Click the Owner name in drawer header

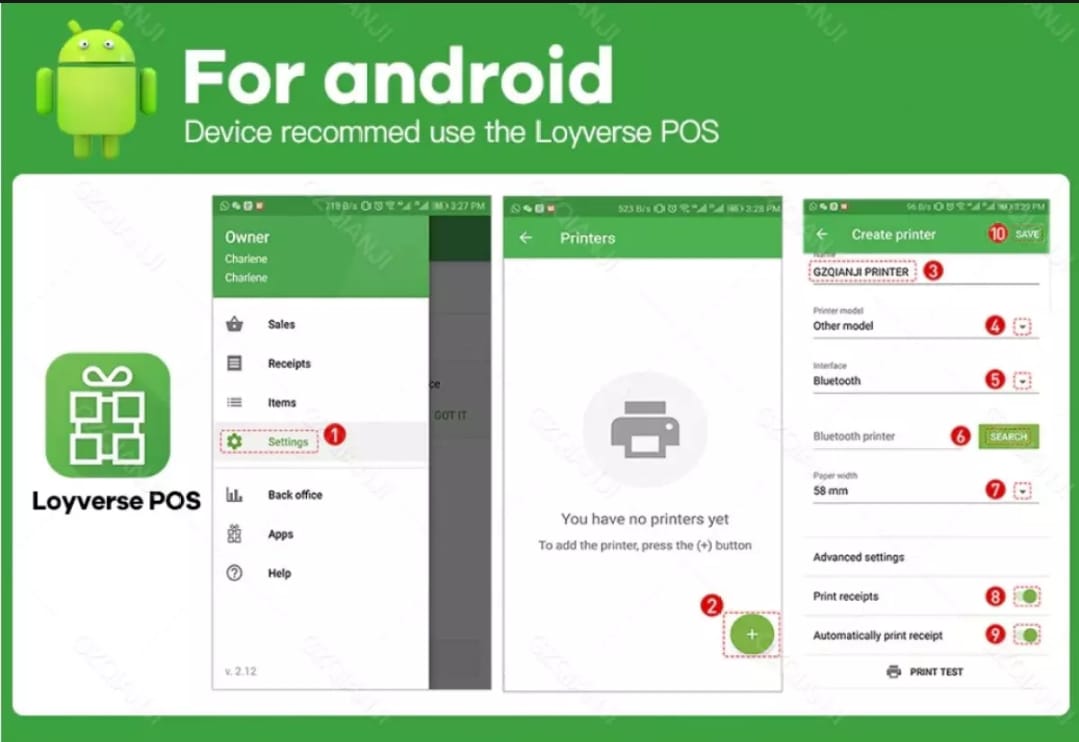(247, 237)
